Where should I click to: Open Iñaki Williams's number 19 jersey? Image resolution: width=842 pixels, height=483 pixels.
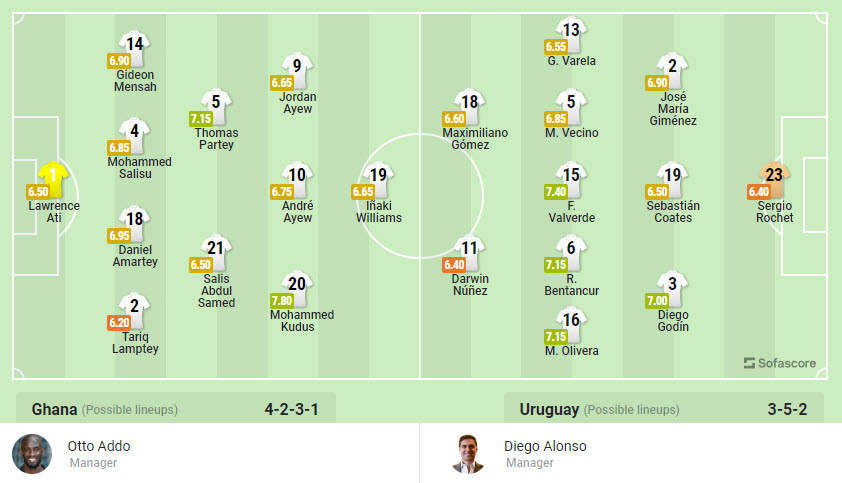click(x=378, y=177)
